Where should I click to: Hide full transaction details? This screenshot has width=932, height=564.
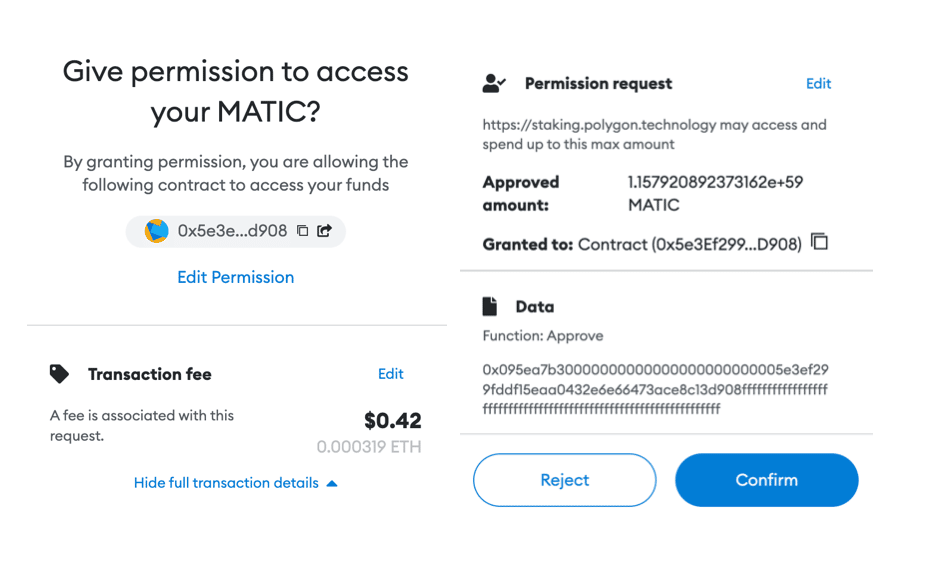click(x=226, y=483)
